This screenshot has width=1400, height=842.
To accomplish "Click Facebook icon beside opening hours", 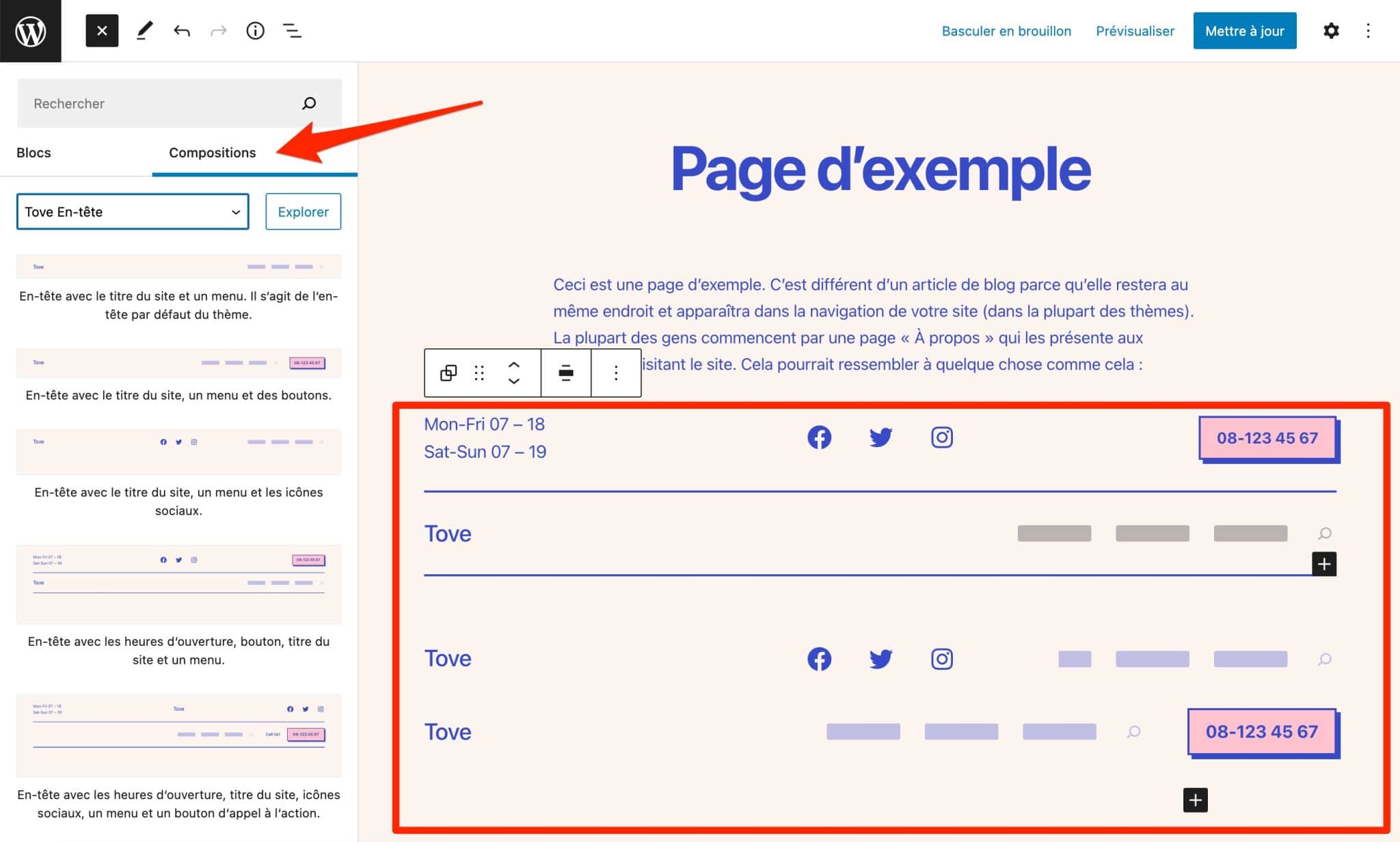I will [819, 437].
